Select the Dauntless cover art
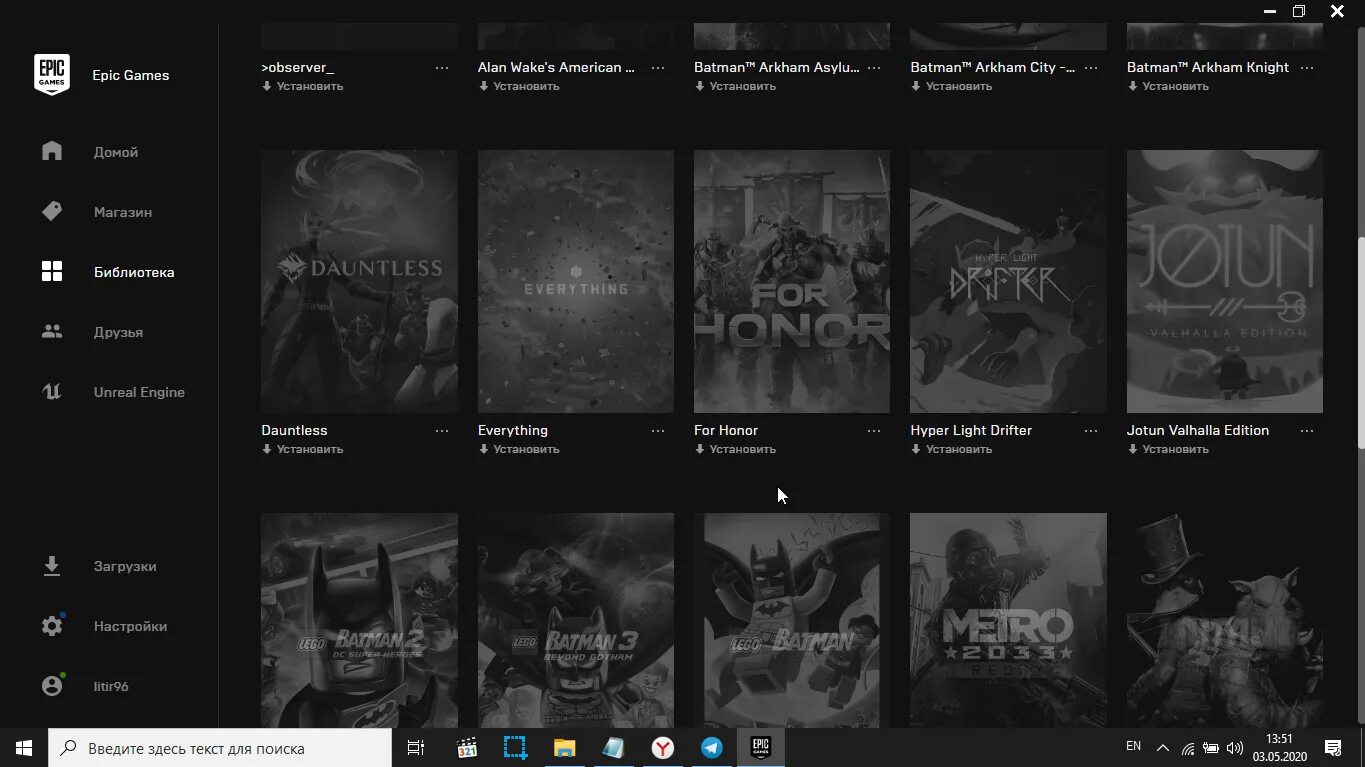Viewport: 1365px width, 767px height. click(x=359, y=281)
